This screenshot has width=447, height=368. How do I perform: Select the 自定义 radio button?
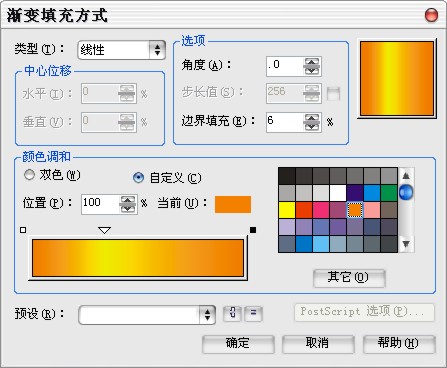[x=138, y=177]
